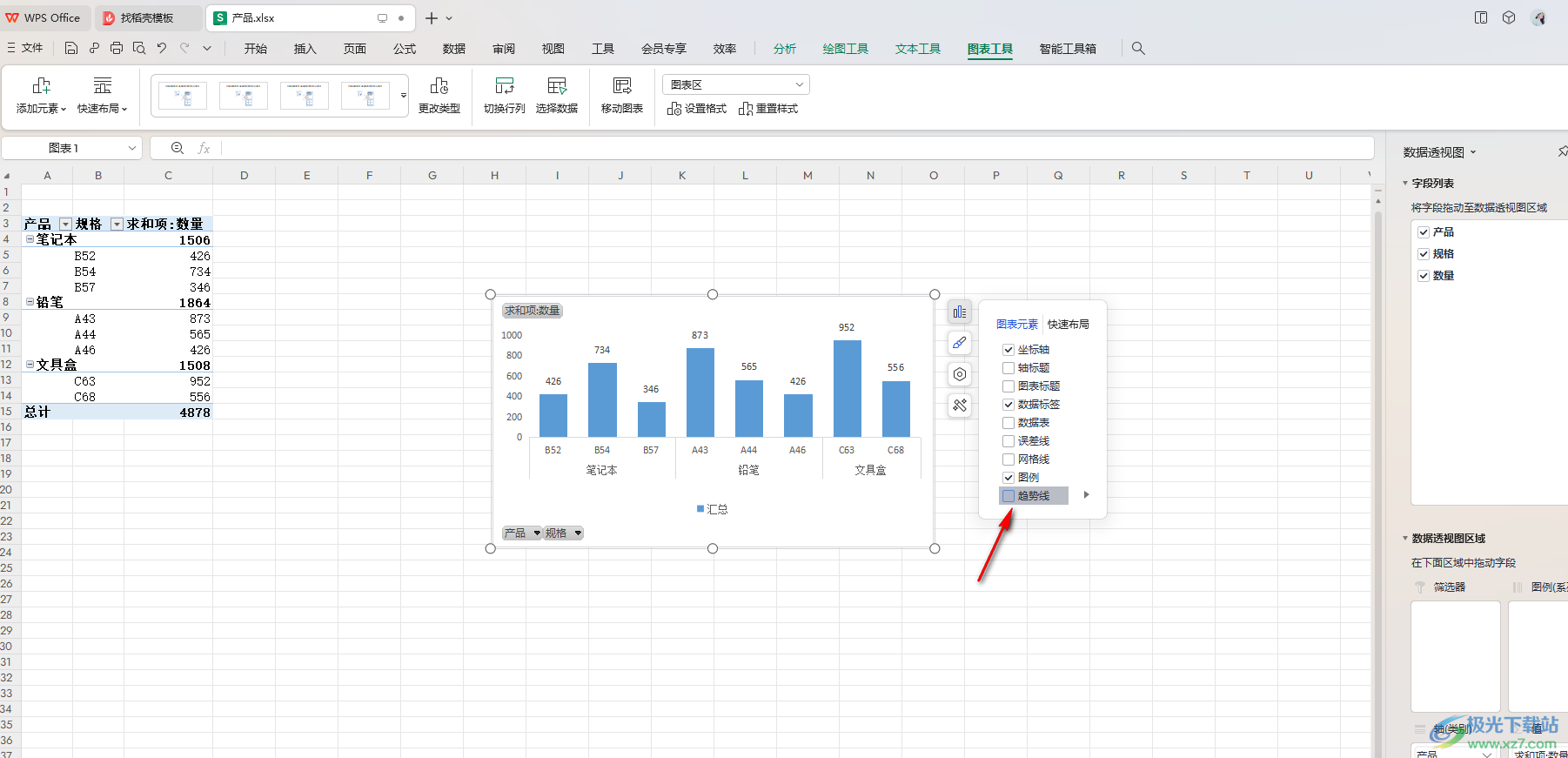The height and width of the screenshot is (758, 1568).
Task: Uncheck the 数据标签 (Data Labels) checkbox
Action: [1008, 405]
